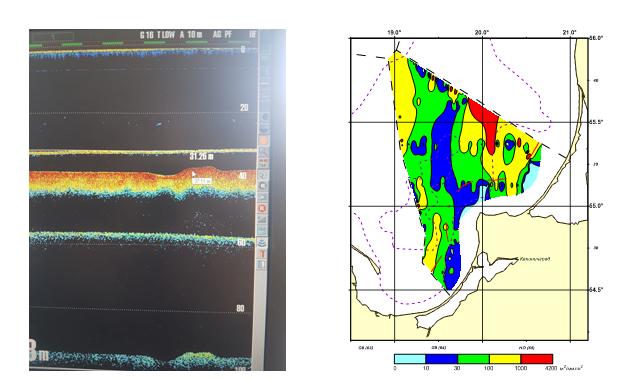The width and height of the screenshot is (623, 380).
Task: Click the A 10m range setting
Action: point(191,35)
